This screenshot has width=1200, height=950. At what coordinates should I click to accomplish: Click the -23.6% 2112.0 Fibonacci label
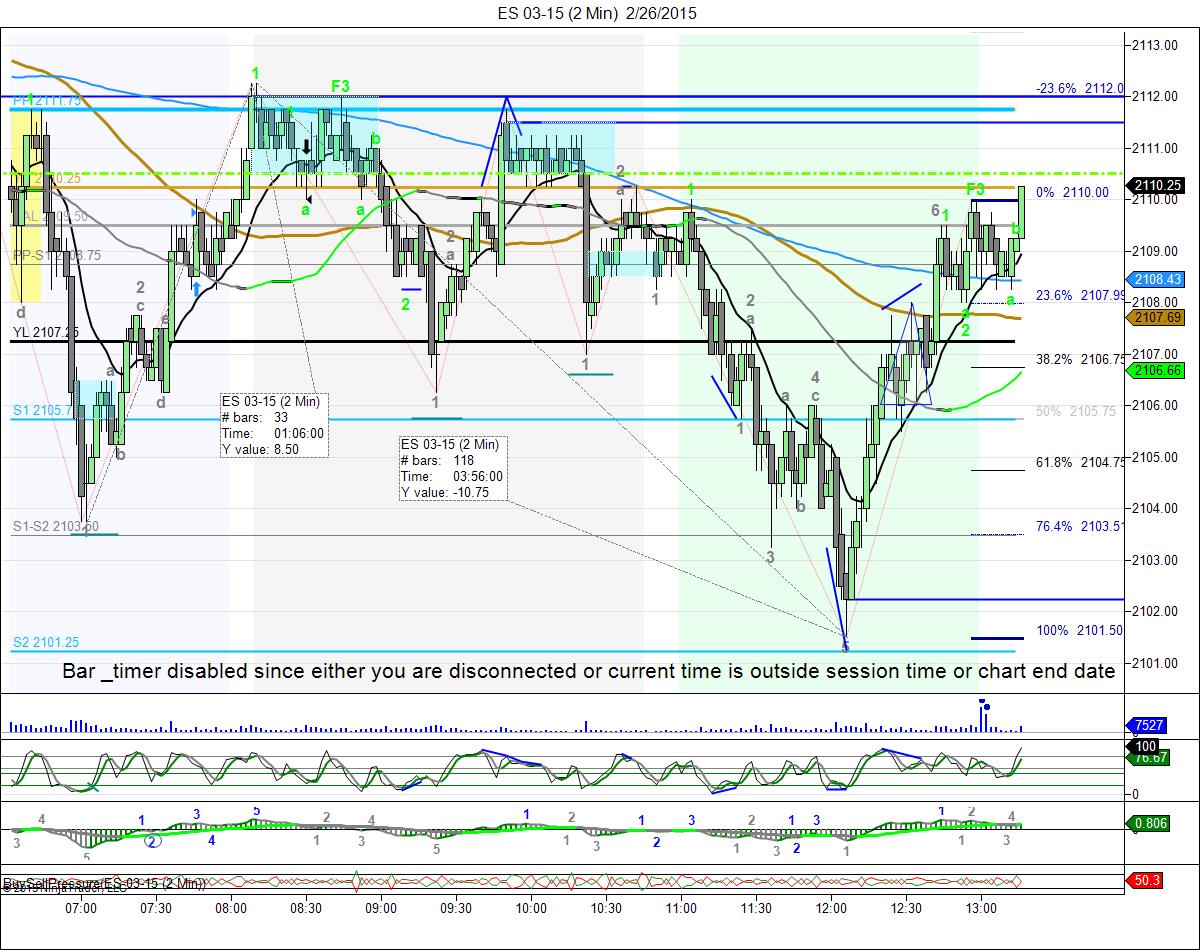1080,88
